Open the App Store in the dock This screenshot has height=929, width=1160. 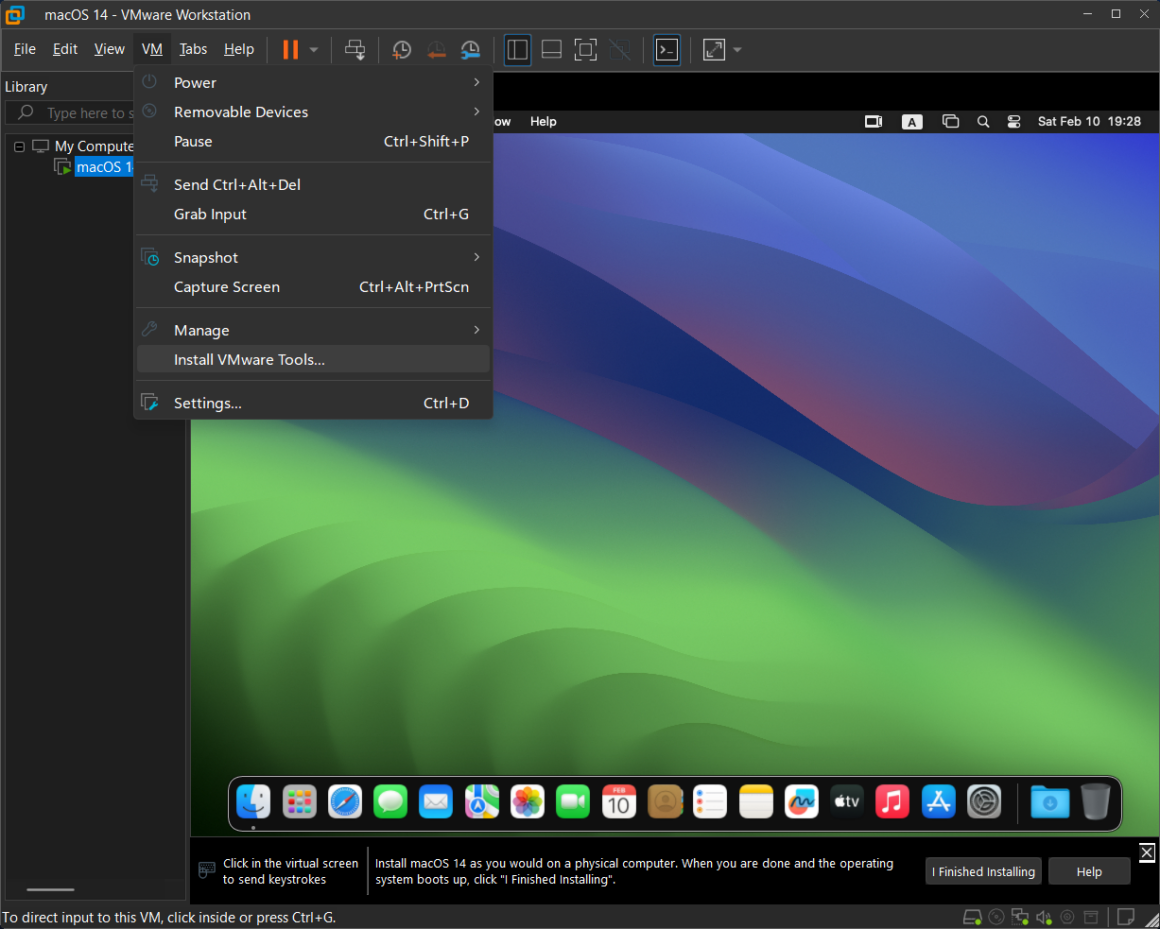(x=939, y=802)
